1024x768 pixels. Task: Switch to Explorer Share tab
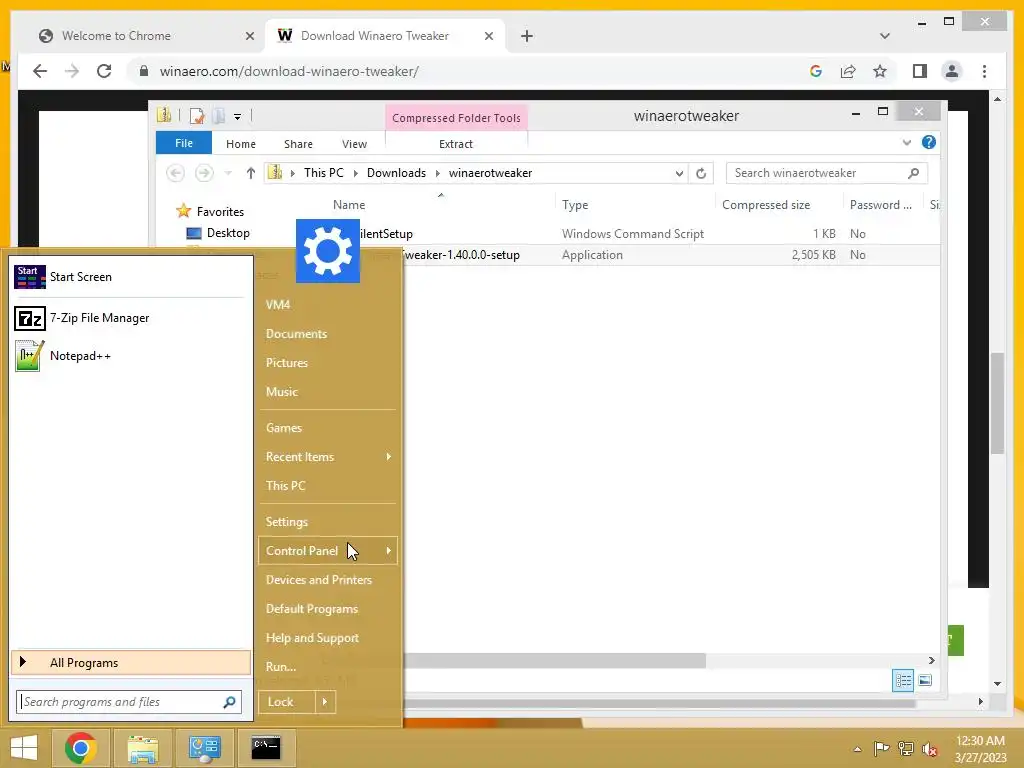(298, 144)
